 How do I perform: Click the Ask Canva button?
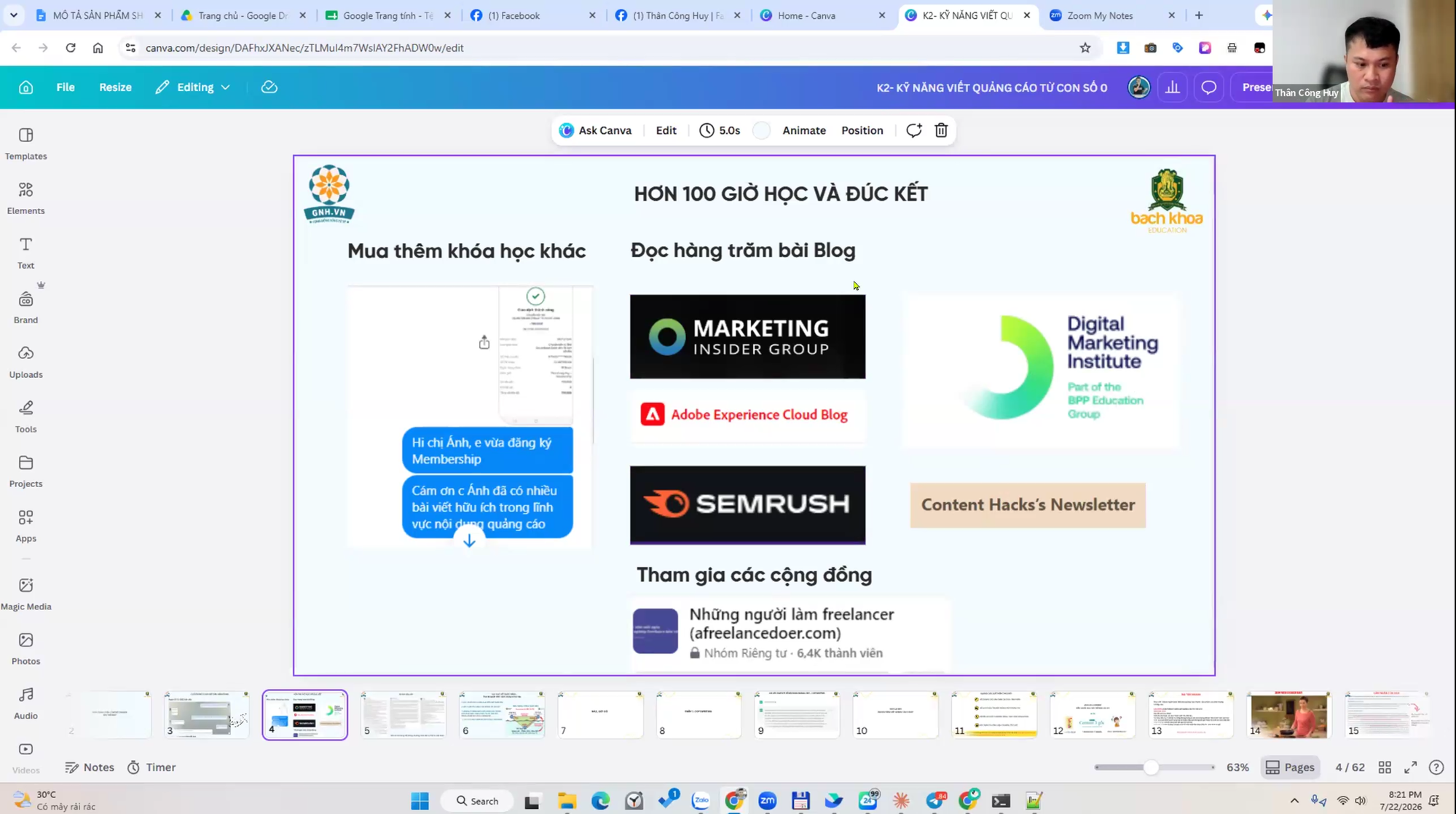(x=595, y=130)
